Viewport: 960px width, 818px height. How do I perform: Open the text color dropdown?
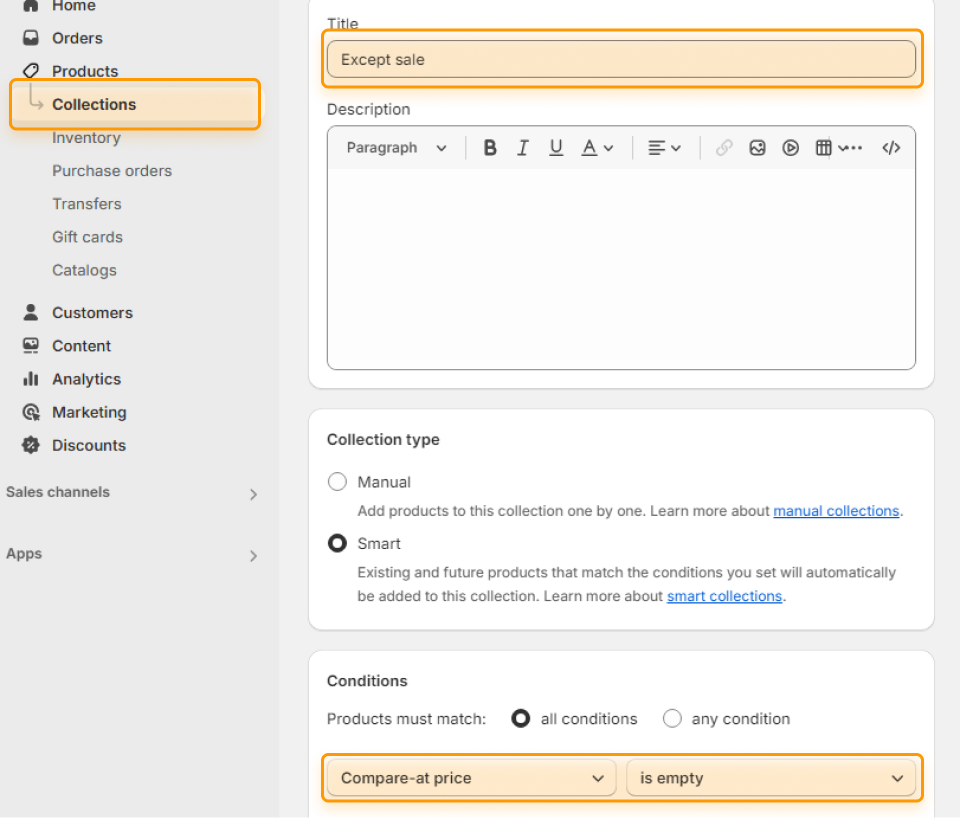[x=597, y=148]
